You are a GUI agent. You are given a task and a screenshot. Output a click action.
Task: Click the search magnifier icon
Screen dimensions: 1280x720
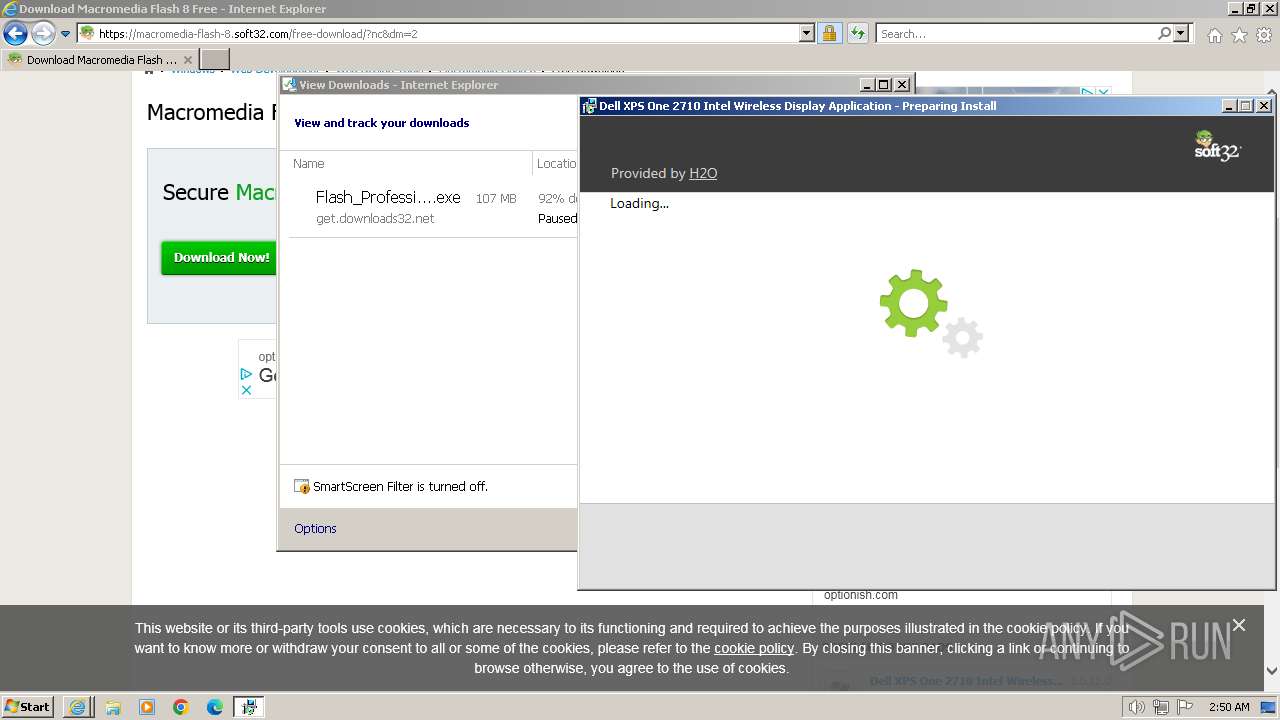[1164, 33]
